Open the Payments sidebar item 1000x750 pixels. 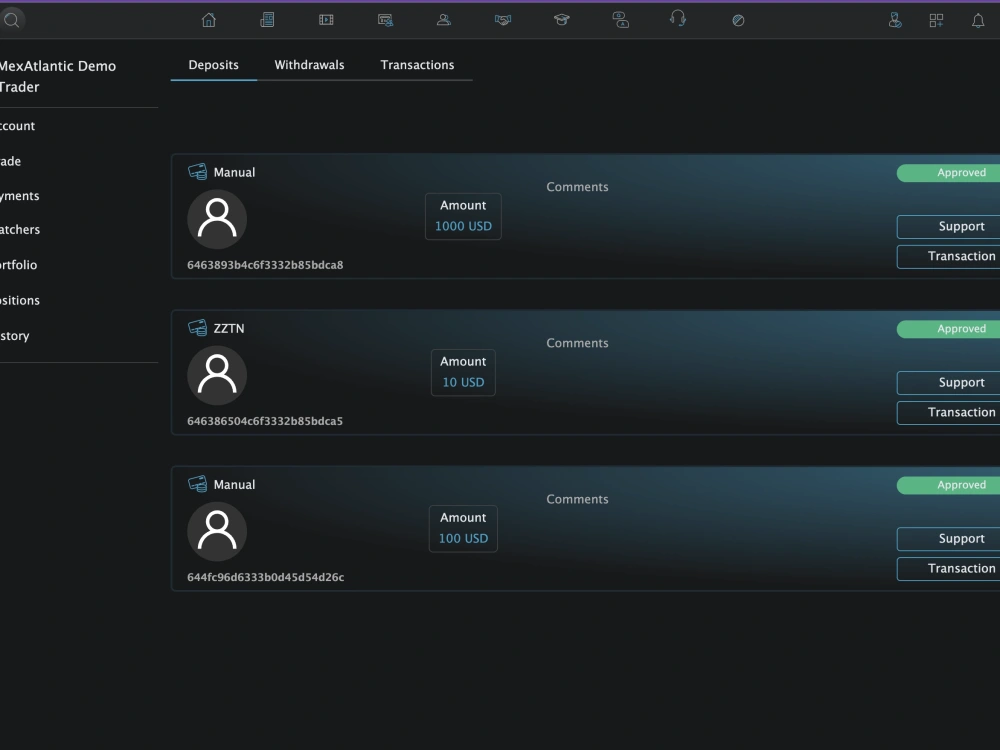pyautogui.click(x=20, y=196)
